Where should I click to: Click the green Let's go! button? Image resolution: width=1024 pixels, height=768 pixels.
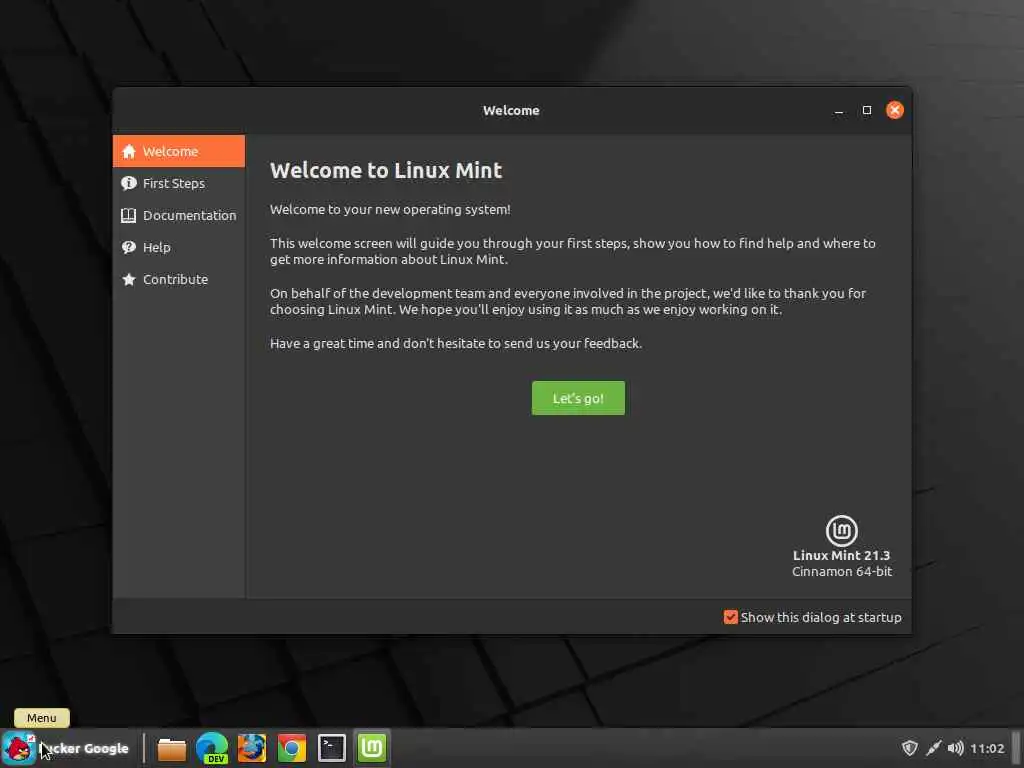click(578, 398)
